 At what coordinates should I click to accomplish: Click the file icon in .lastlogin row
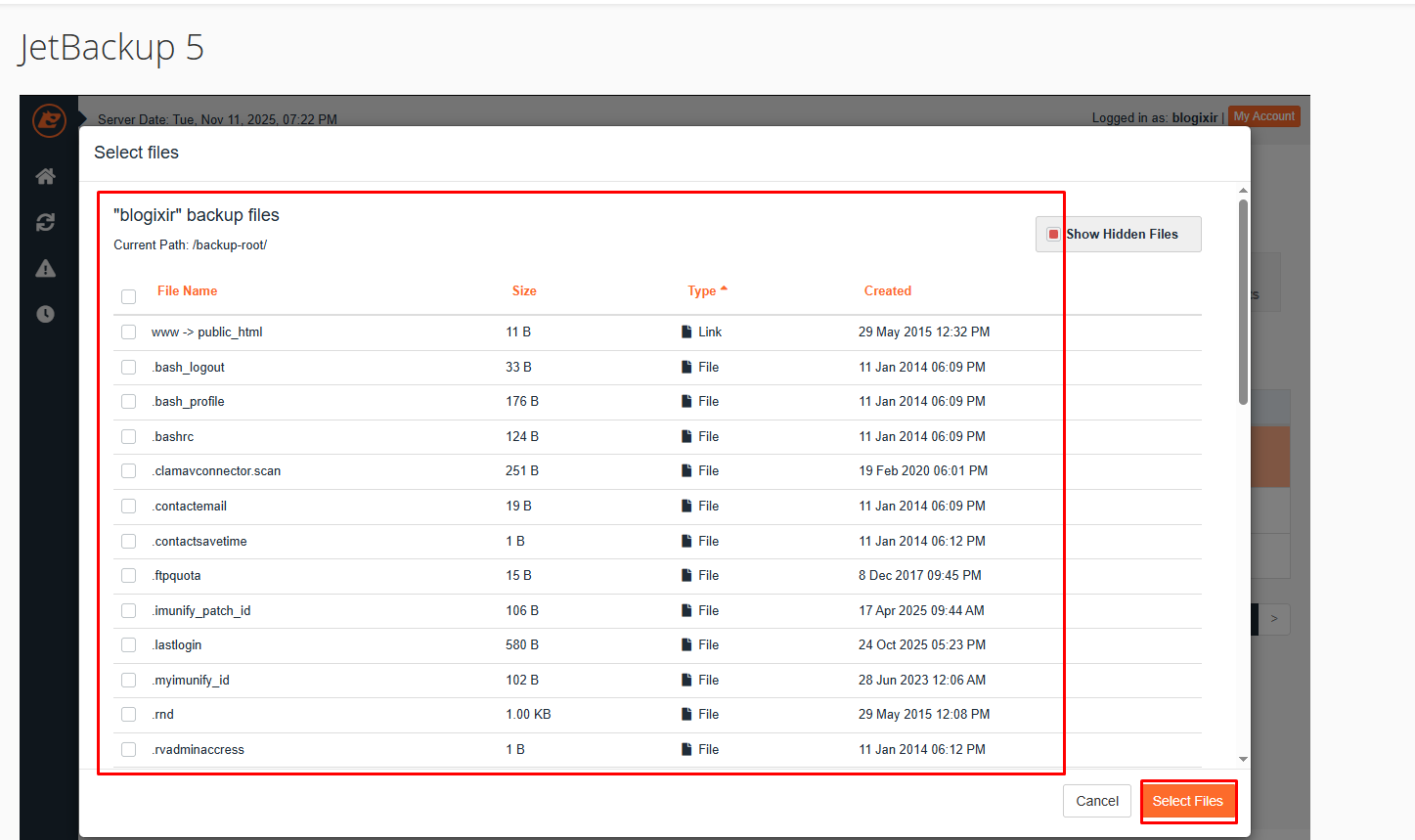pyautogui.click(x=686, y=644)
